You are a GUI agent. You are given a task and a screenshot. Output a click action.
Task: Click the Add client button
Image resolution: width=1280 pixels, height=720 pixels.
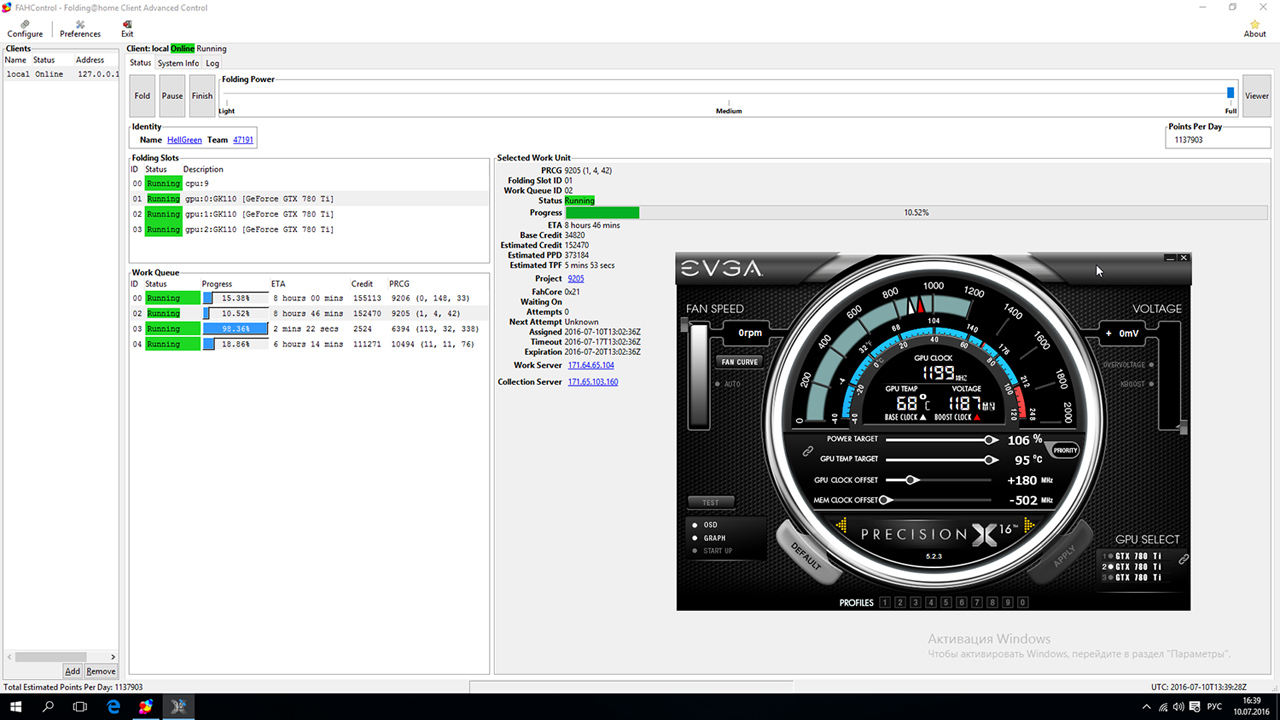point(72,671)
